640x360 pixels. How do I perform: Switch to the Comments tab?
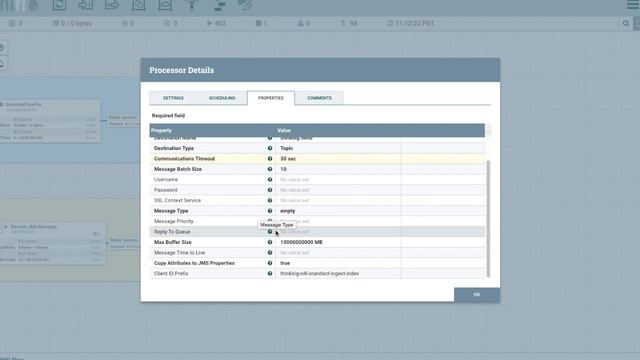point(319,98)
